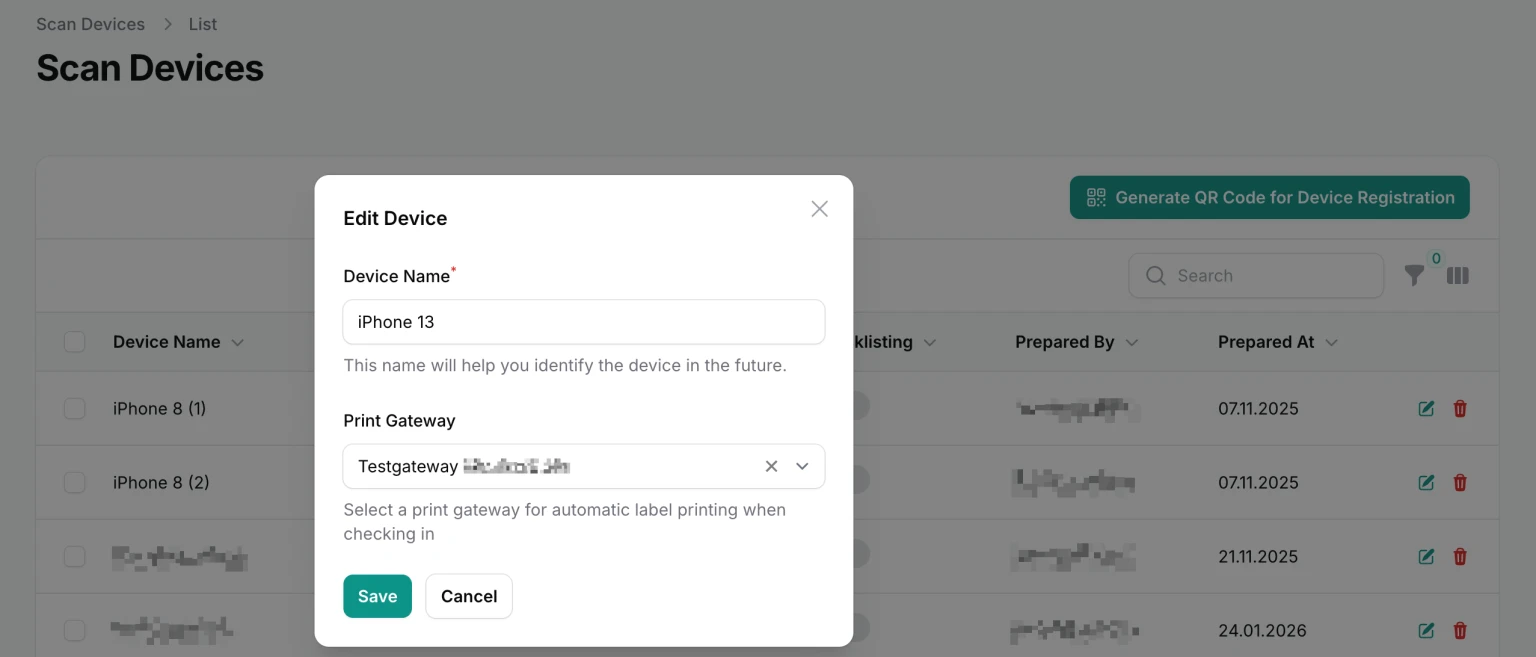Open the table filter funnel icon

(1413, 275)
